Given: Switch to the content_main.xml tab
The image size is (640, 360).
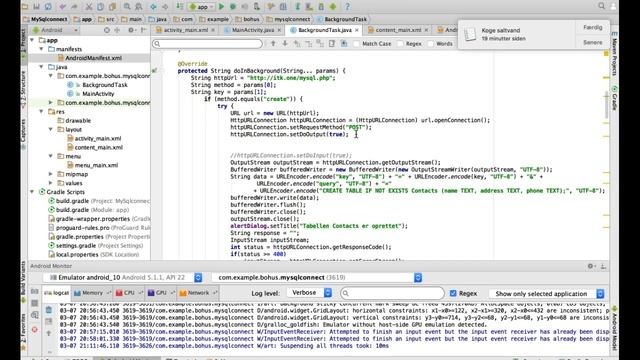Looking at the screenshot, I should coord(398,30).
